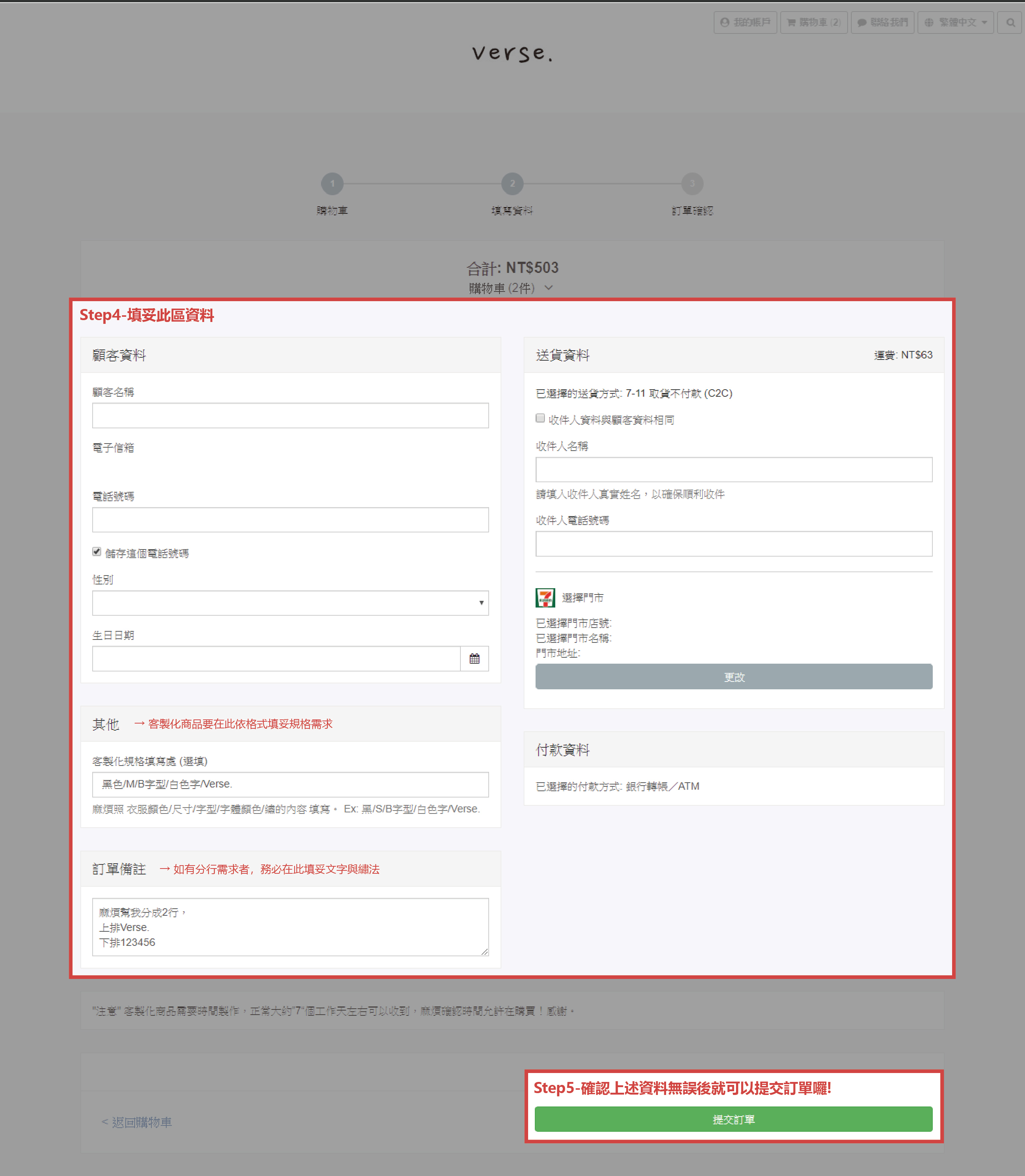
Task: Open the 我的帳戶 account button
Action: (745, 22)
